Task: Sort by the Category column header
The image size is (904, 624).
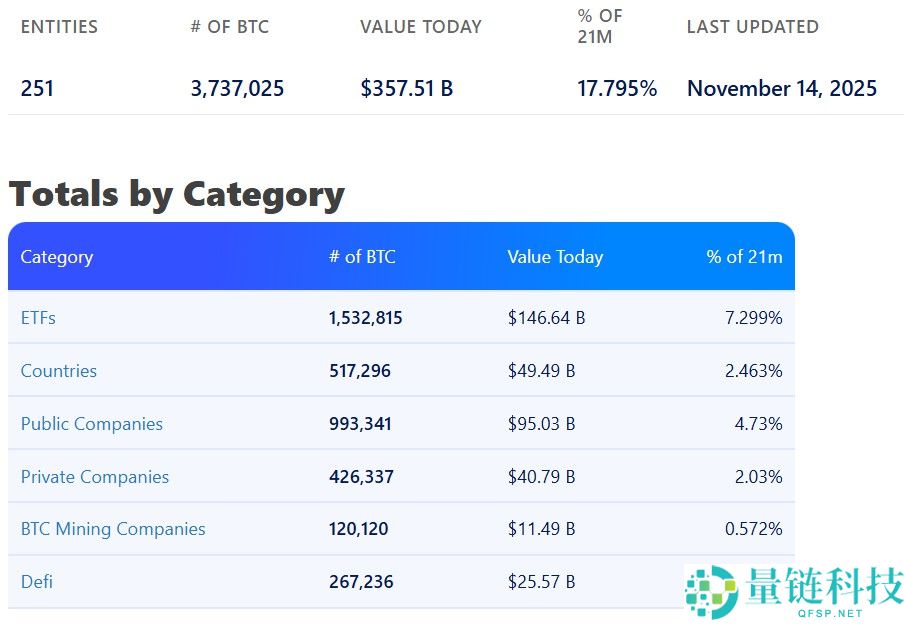Action: pyautogui.click(x=56, y=257)
